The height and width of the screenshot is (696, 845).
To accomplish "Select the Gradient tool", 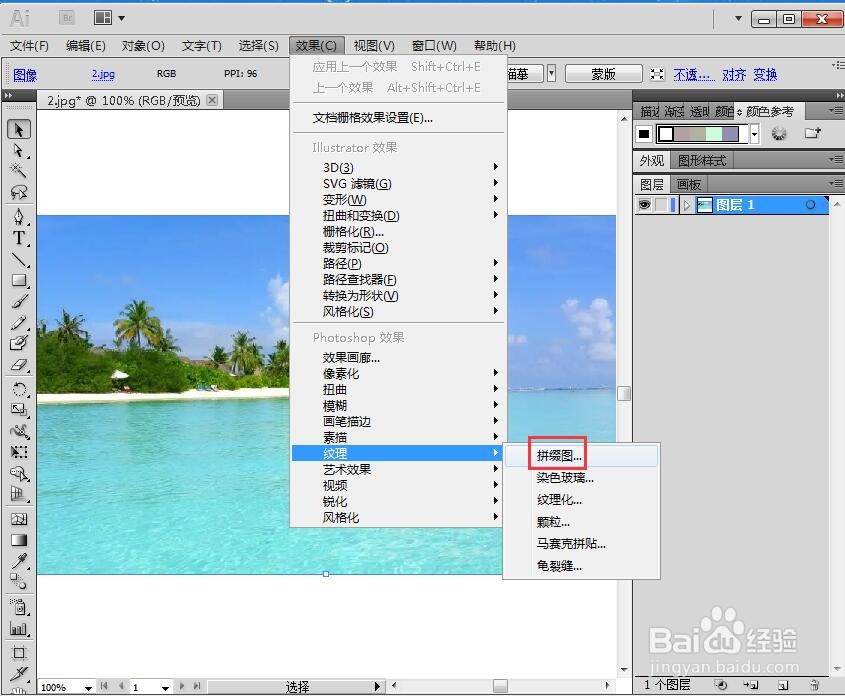I will pos(19,540).
